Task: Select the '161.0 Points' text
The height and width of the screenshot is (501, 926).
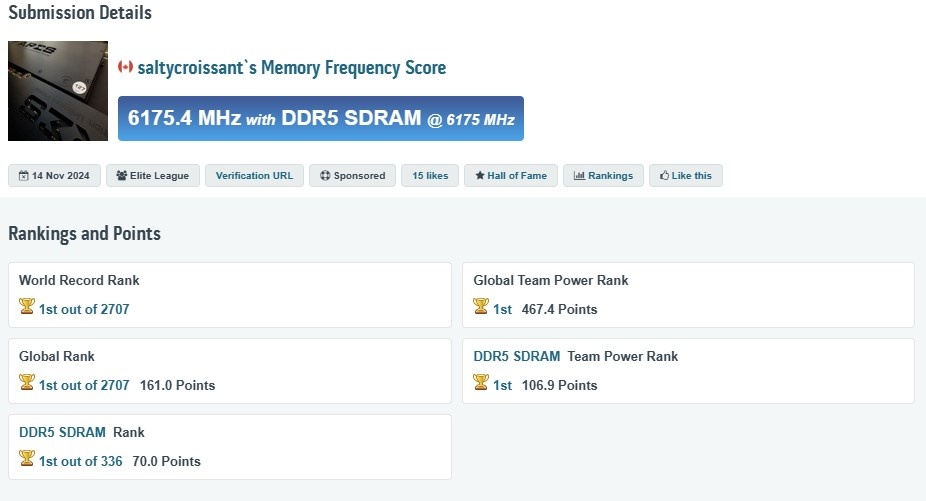Action: point(177,385)
